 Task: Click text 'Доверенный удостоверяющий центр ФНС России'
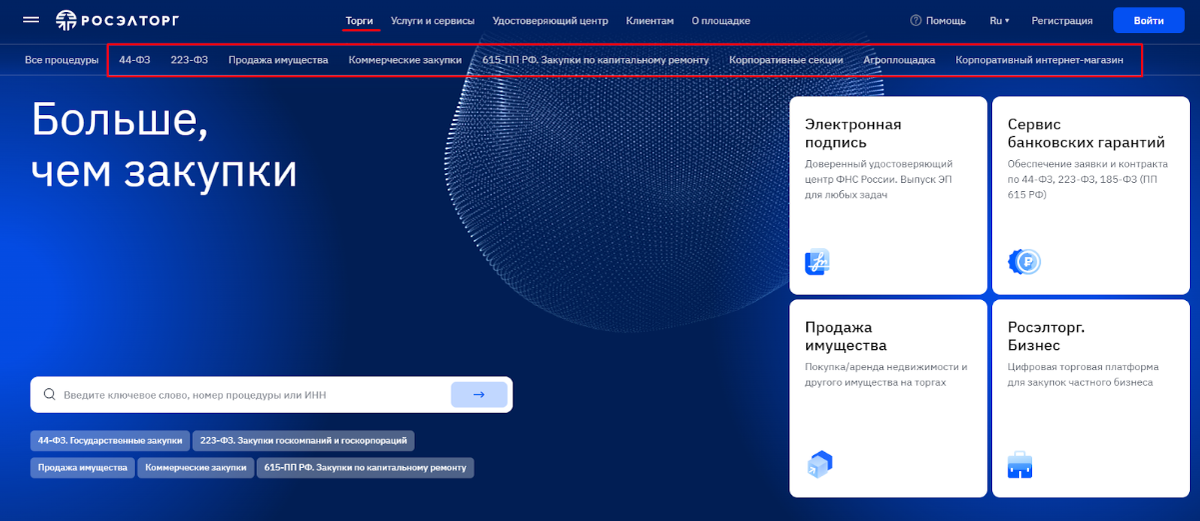point(879,171)
